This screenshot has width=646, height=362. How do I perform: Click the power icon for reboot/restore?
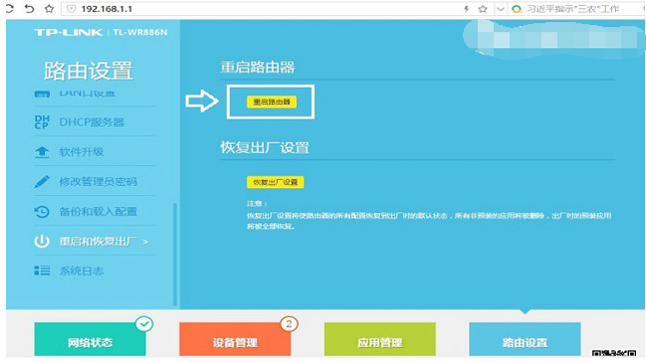(42, 241)
